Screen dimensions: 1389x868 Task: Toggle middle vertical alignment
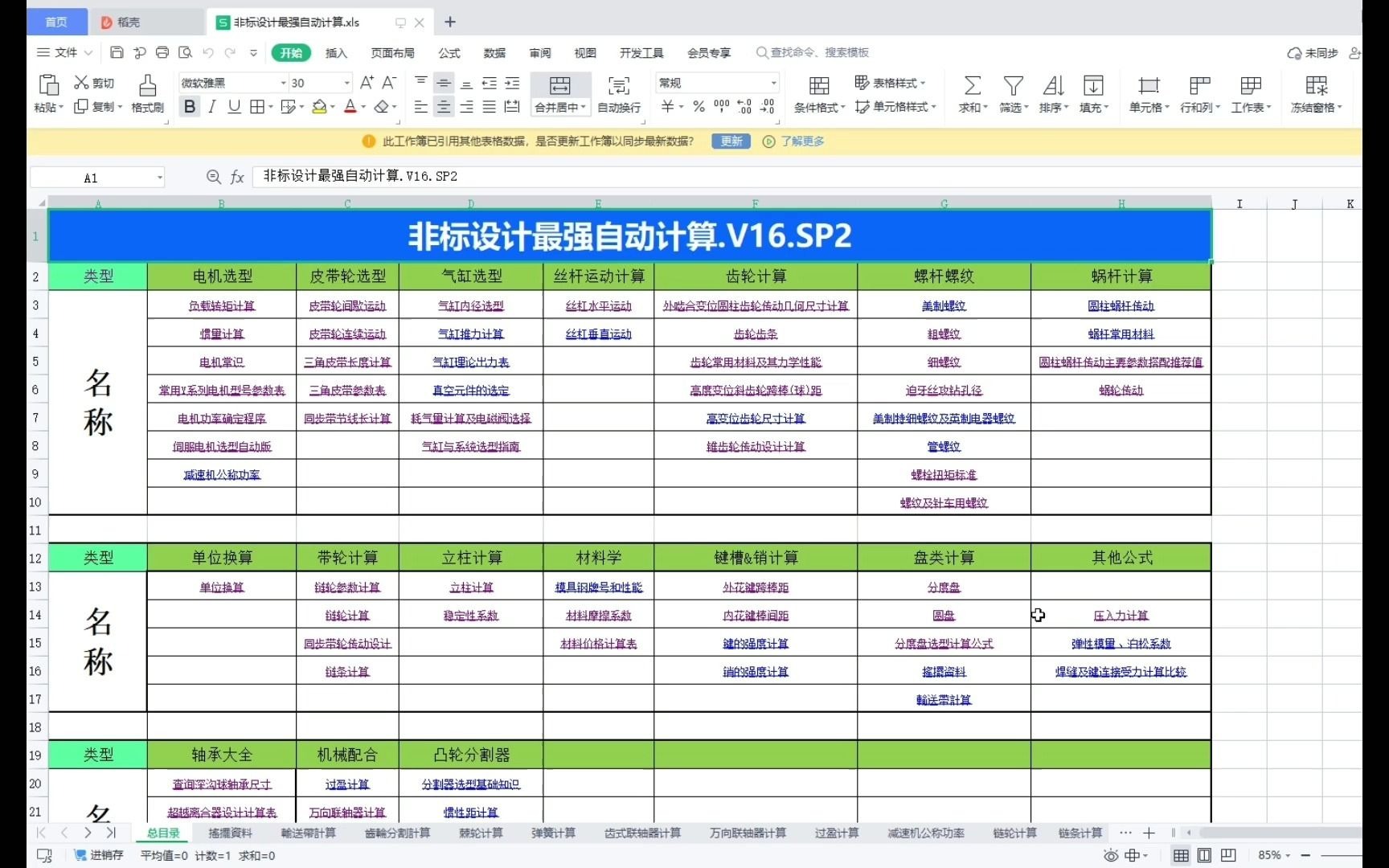point(444,83)
